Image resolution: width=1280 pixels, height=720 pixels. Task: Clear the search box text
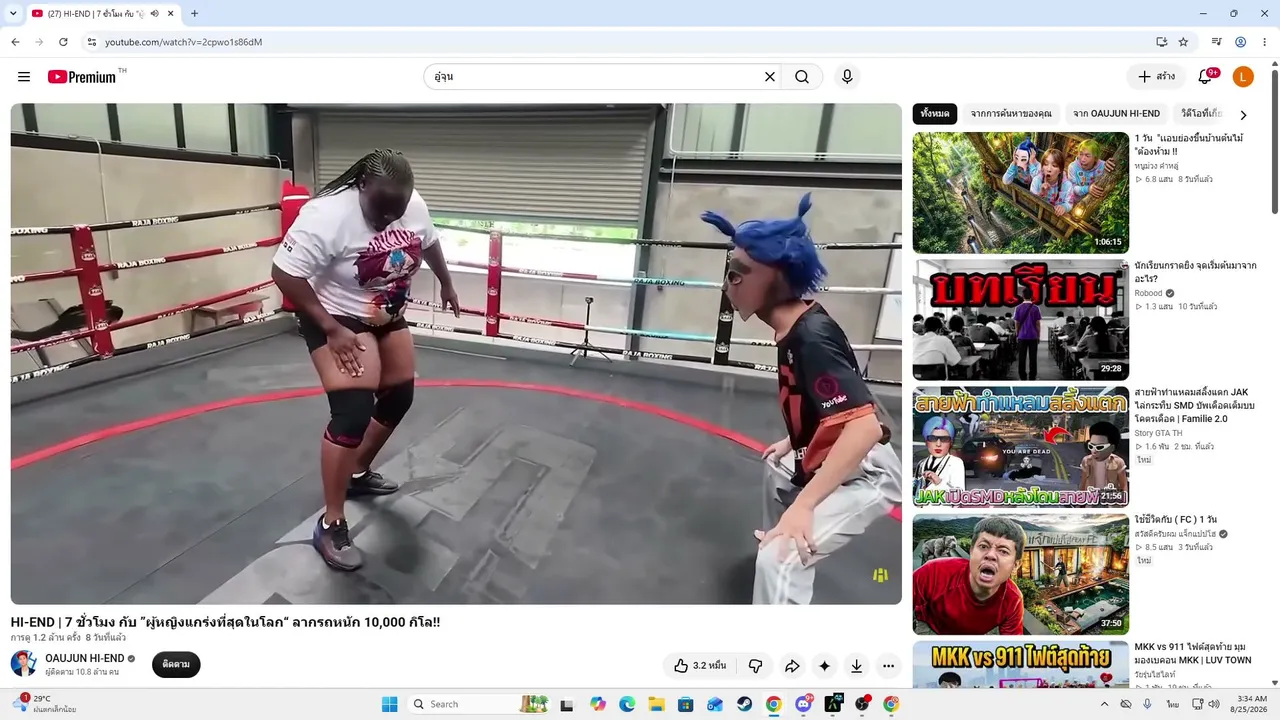pos(770,77)
